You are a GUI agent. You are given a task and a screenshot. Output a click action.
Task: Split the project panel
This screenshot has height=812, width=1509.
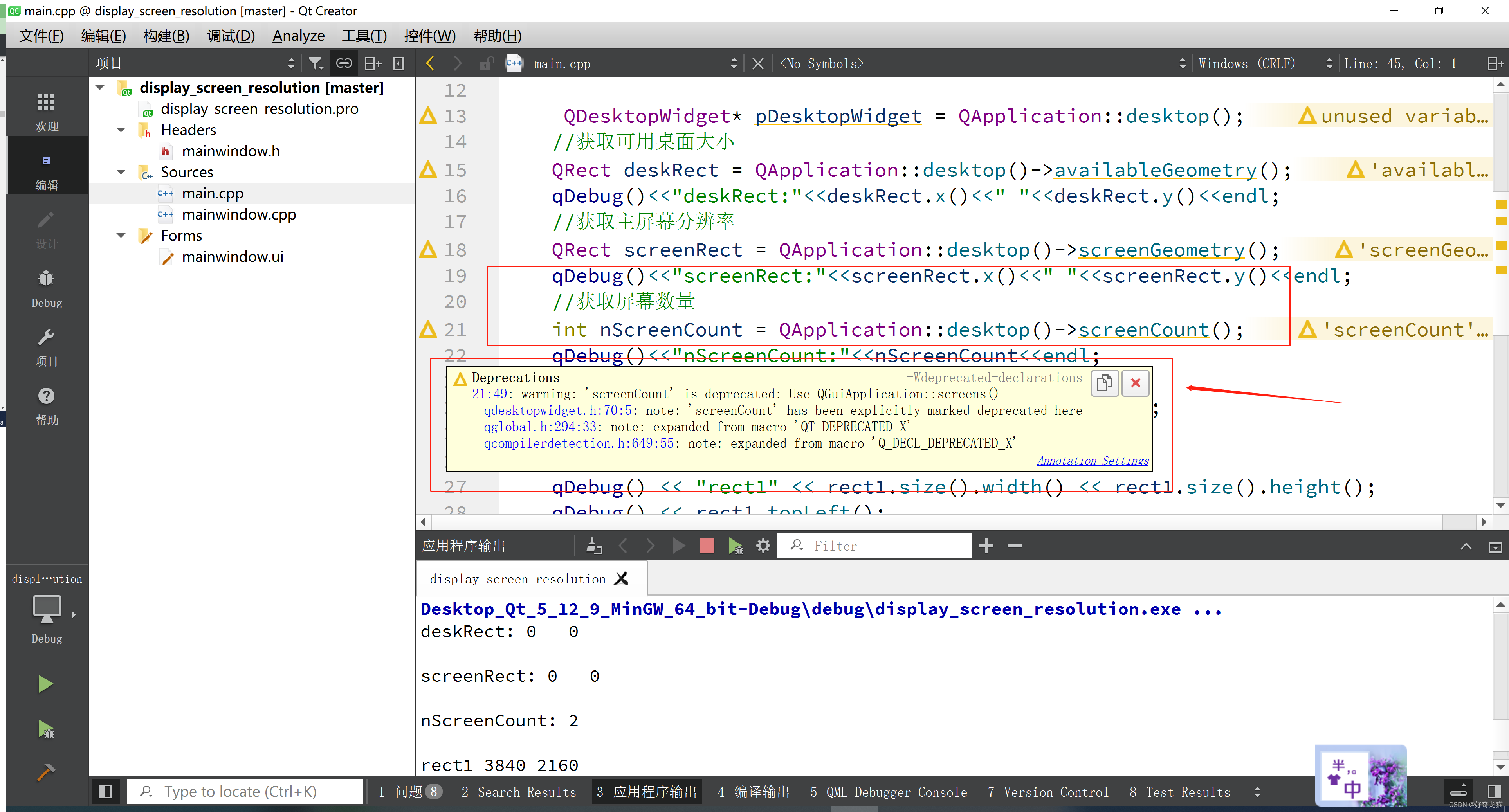[373, 63]
